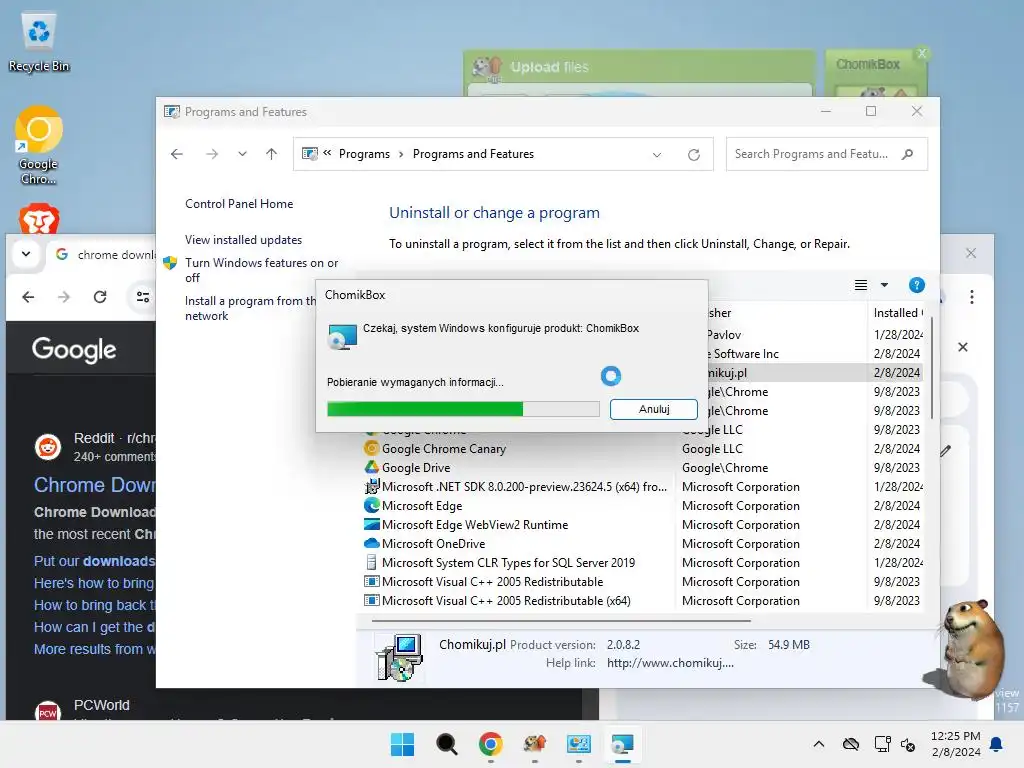Screen dimensions: 1024x768
Task: Click the vertical scrollbar of program list
Action: (x=932, y=369)
